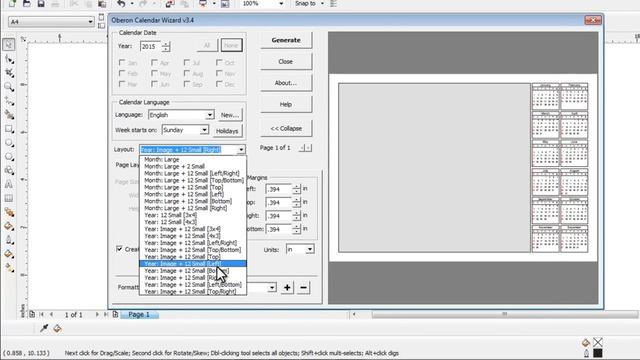Click the Generate button
640x360 pixels.
pos(286,40)
